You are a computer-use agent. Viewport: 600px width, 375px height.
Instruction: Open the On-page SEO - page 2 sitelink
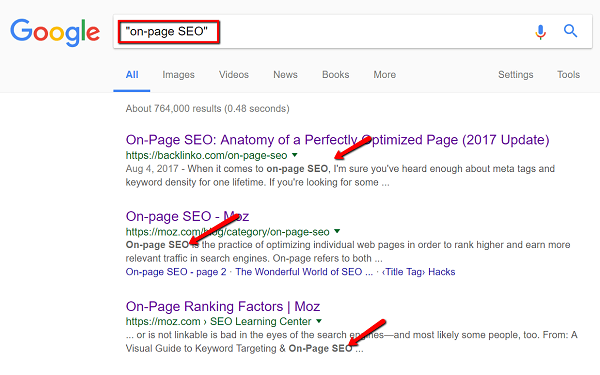[176, 272]
